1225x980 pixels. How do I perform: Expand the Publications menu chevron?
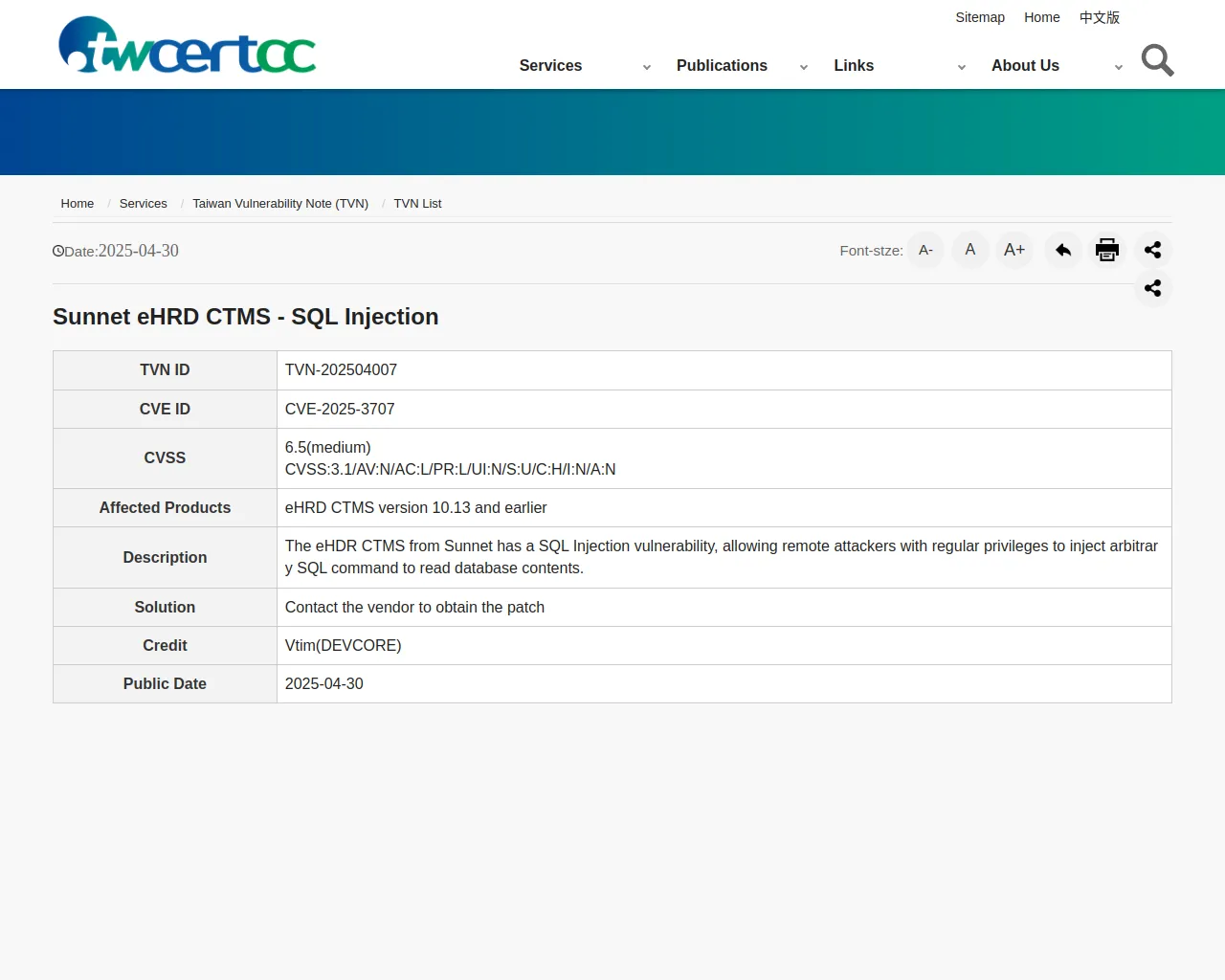804,67
